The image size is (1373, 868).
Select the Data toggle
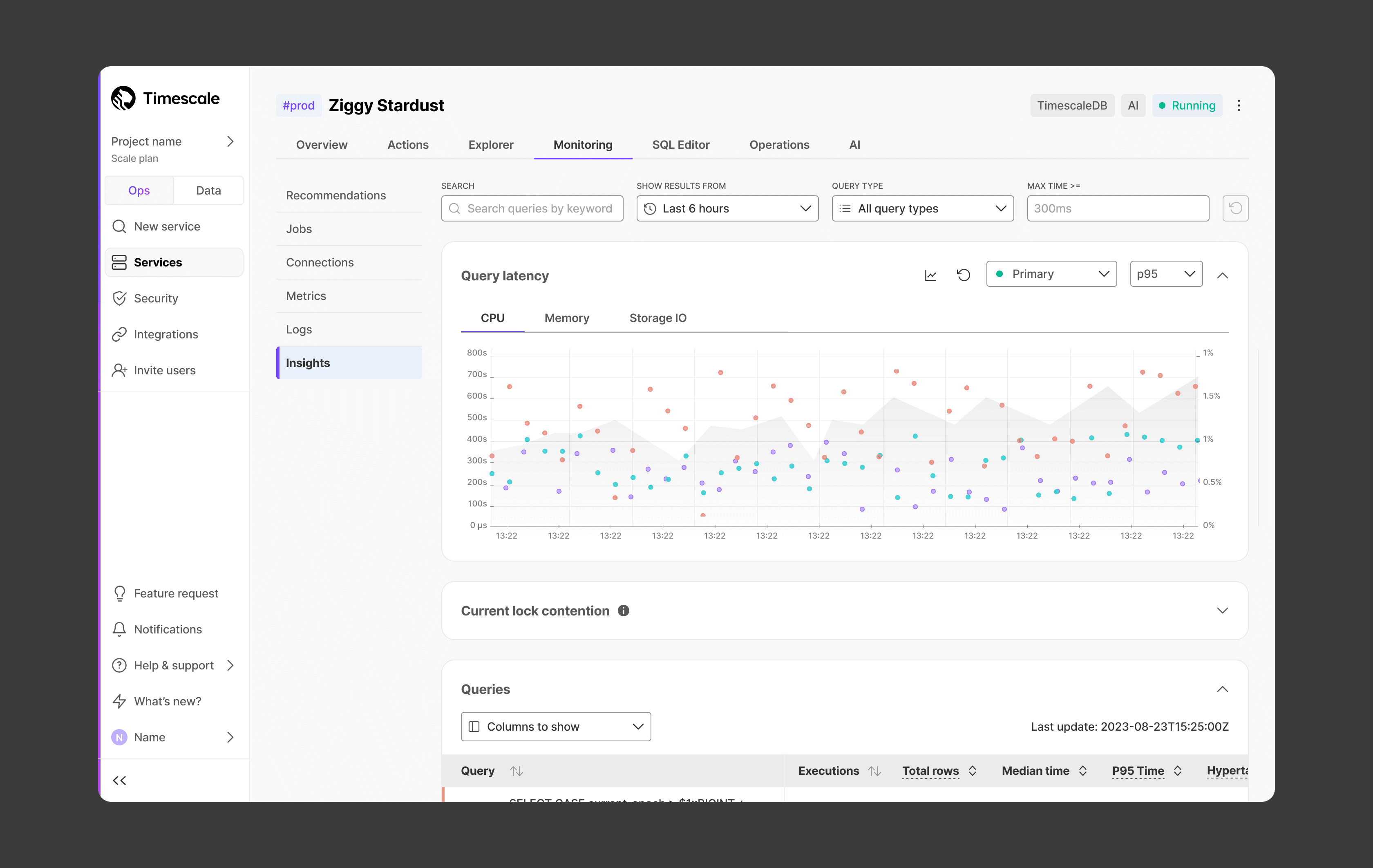[x=209, y=190]
